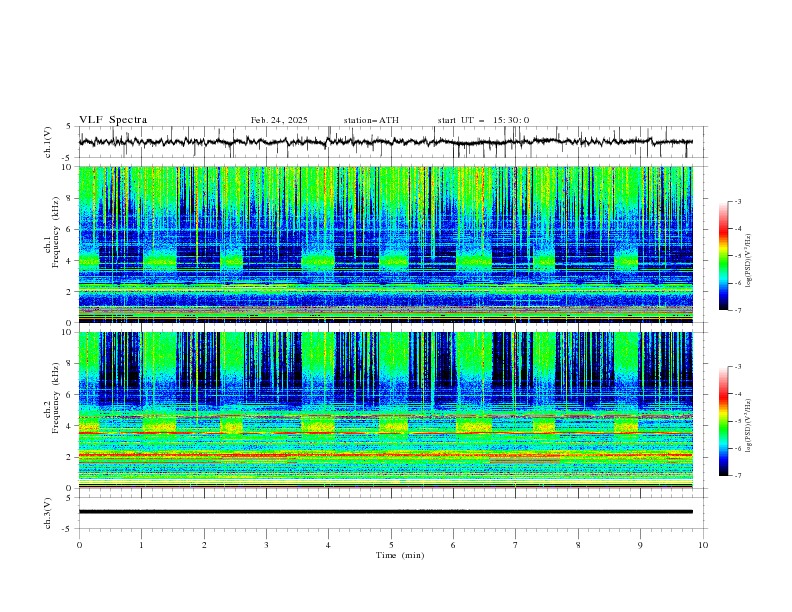The image size is (792, 612).
Task: Click the "6" kHz tick of ch.1 spectrogram
Action: [x=70, y=230]
